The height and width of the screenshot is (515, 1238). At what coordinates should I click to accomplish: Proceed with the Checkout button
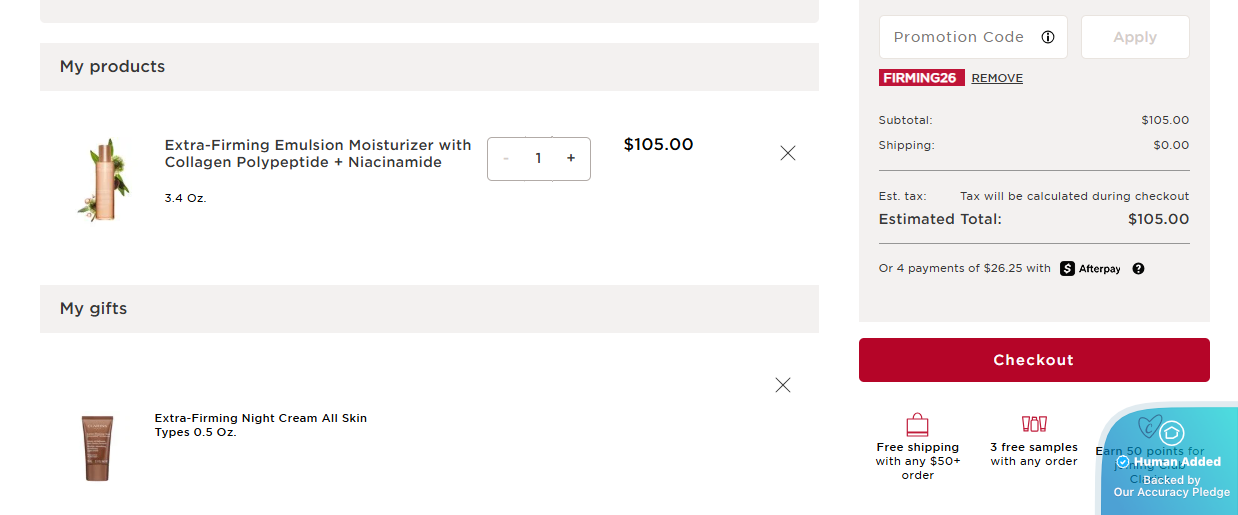[1034, 360]
